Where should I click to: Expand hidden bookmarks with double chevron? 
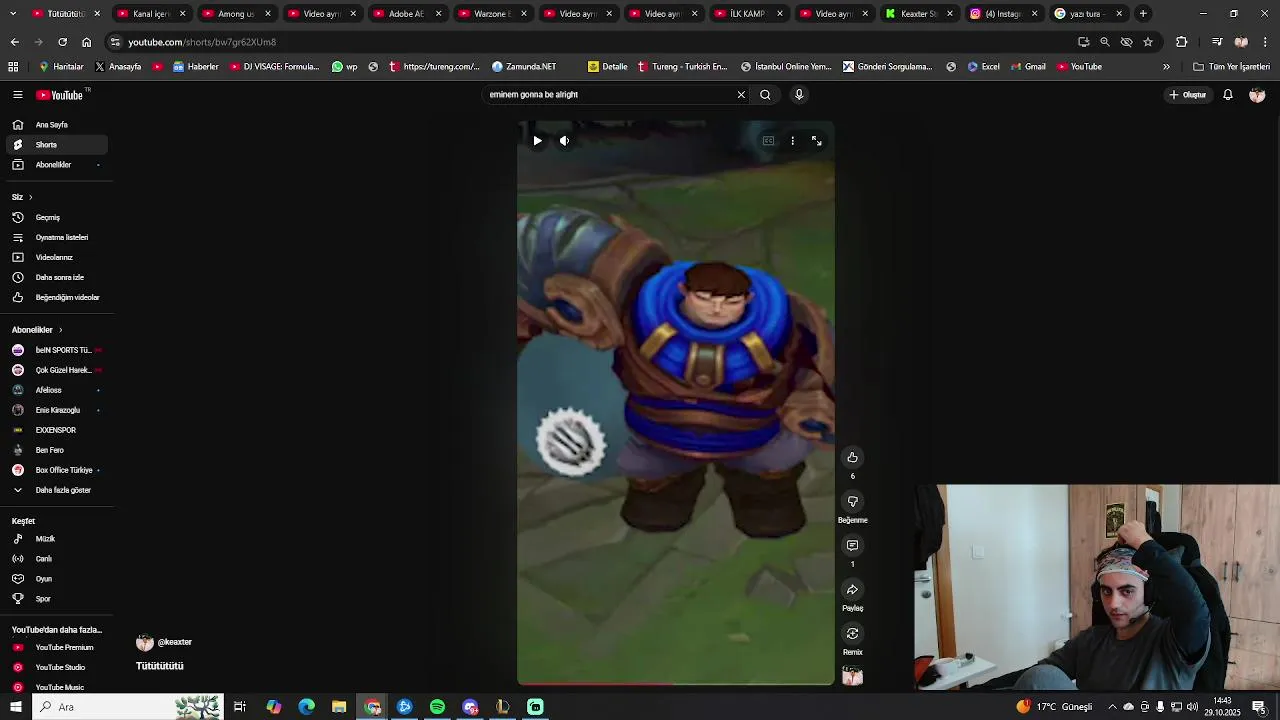1166,67
